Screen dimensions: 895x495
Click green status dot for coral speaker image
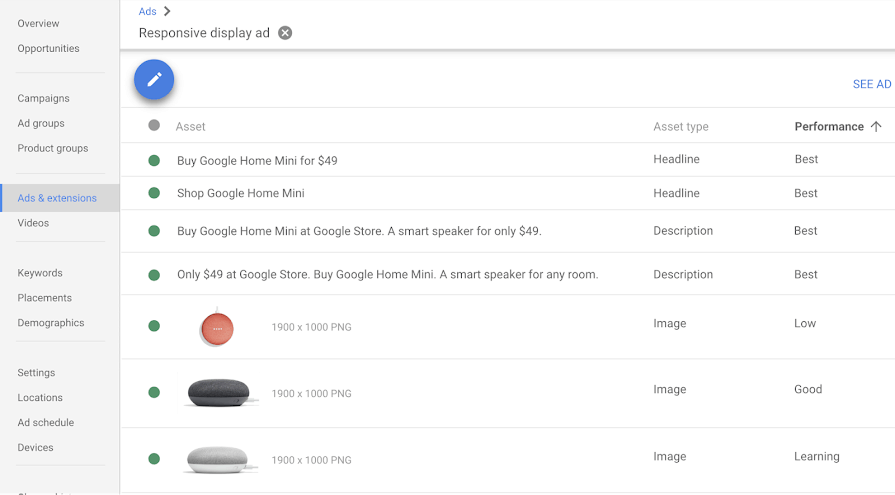coord(154,326)
